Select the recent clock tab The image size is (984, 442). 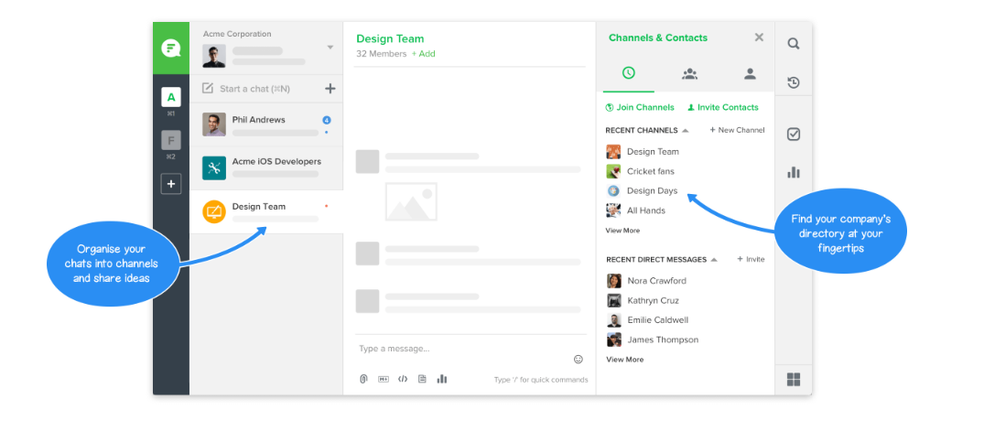(628, 73)
